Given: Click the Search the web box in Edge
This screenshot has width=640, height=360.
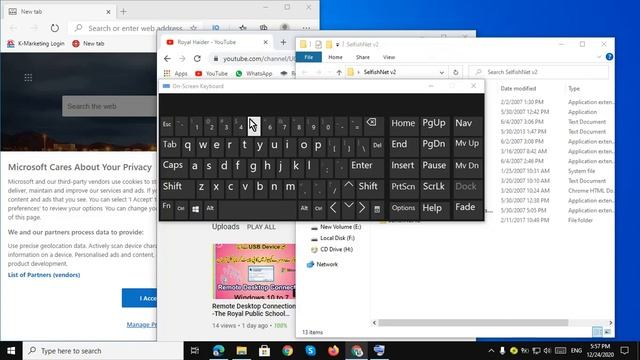Looking at the screenshot, I should (109, 106).
